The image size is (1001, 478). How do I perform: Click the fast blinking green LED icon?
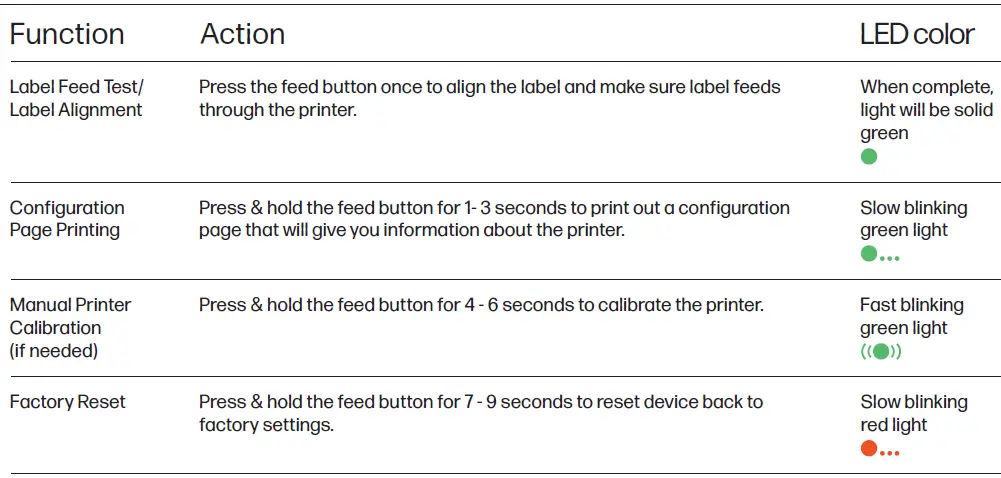click(x=880, y=351)
